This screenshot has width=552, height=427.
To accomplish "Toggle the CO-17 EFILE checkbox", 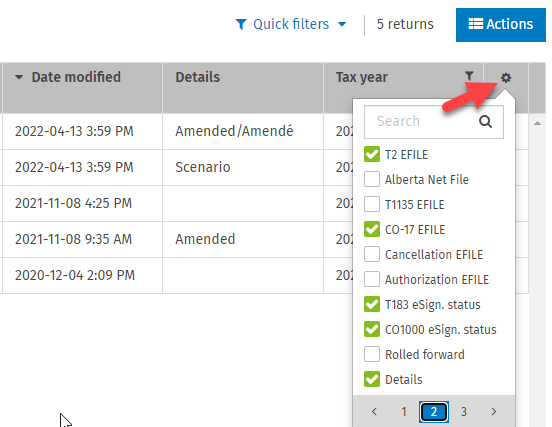I will 372,229.
